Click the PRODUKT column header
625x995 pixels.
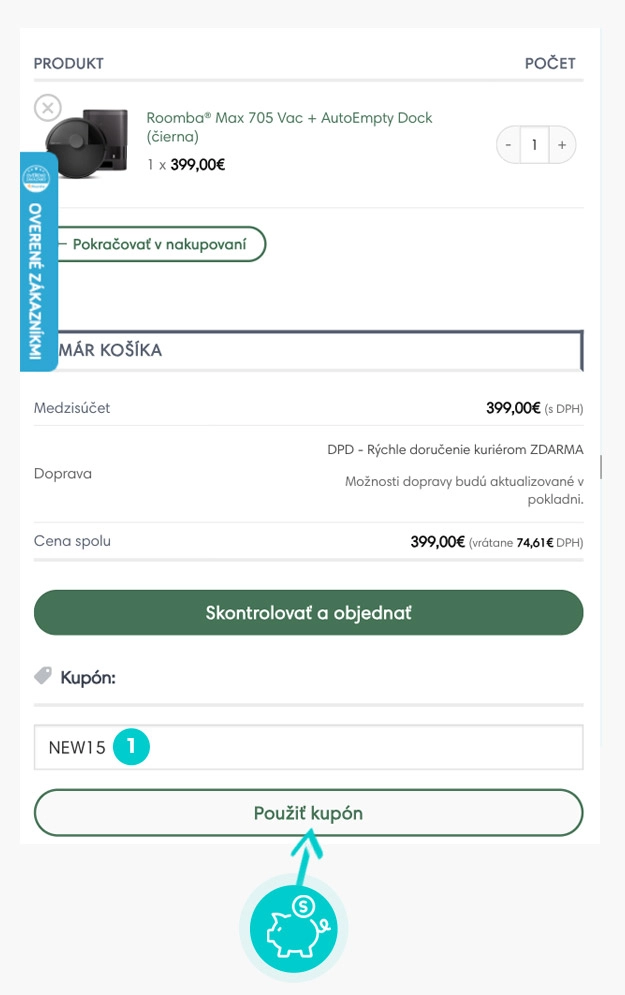(69, 63)
